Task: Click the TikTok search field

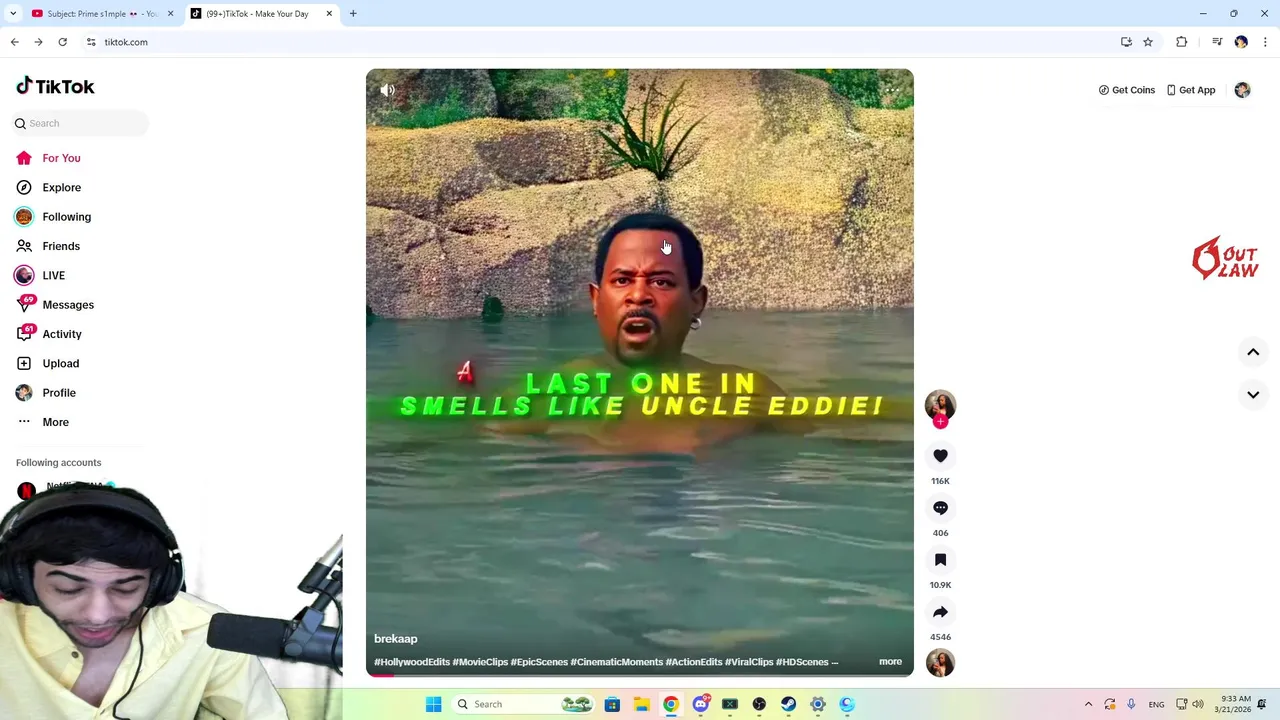Action: click(81, 123)
